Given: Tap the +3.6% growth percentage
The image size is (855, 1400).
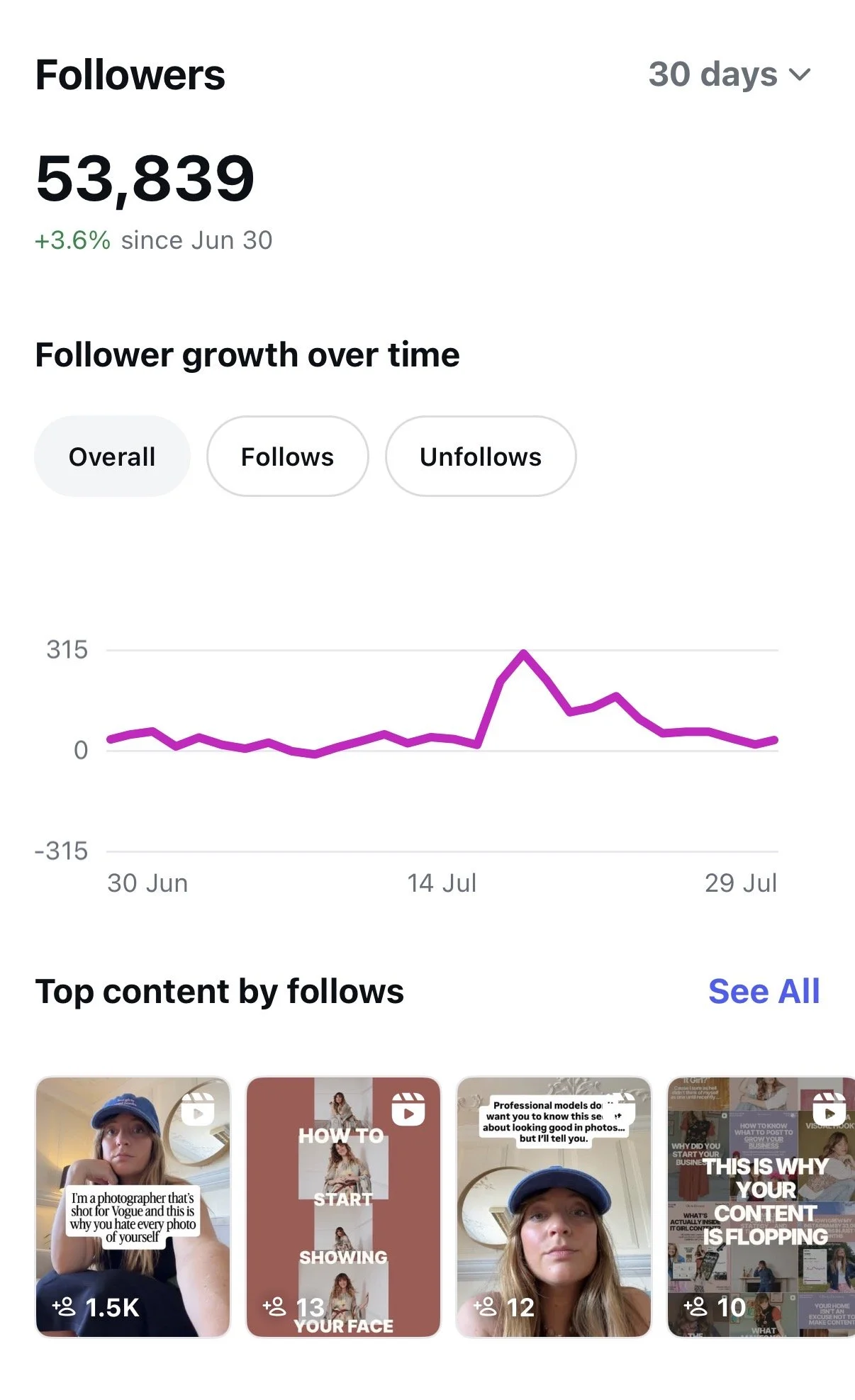Looking at the screenshot, I should (73, 240).
